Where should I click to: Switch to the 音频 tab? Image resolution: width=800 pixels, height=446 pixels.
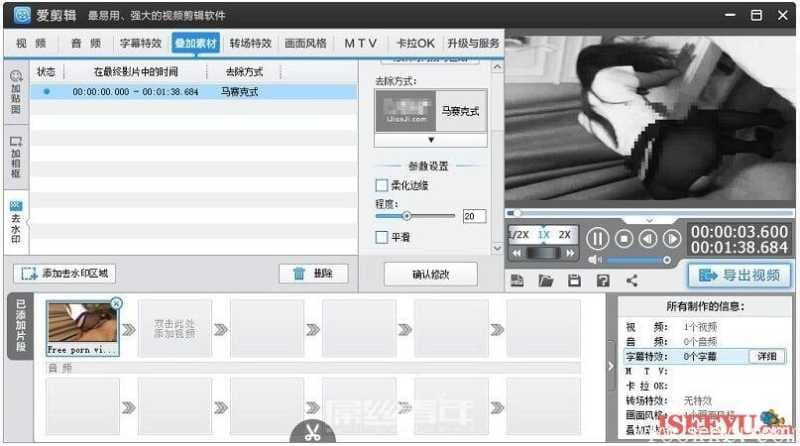[x=86, y=43]
